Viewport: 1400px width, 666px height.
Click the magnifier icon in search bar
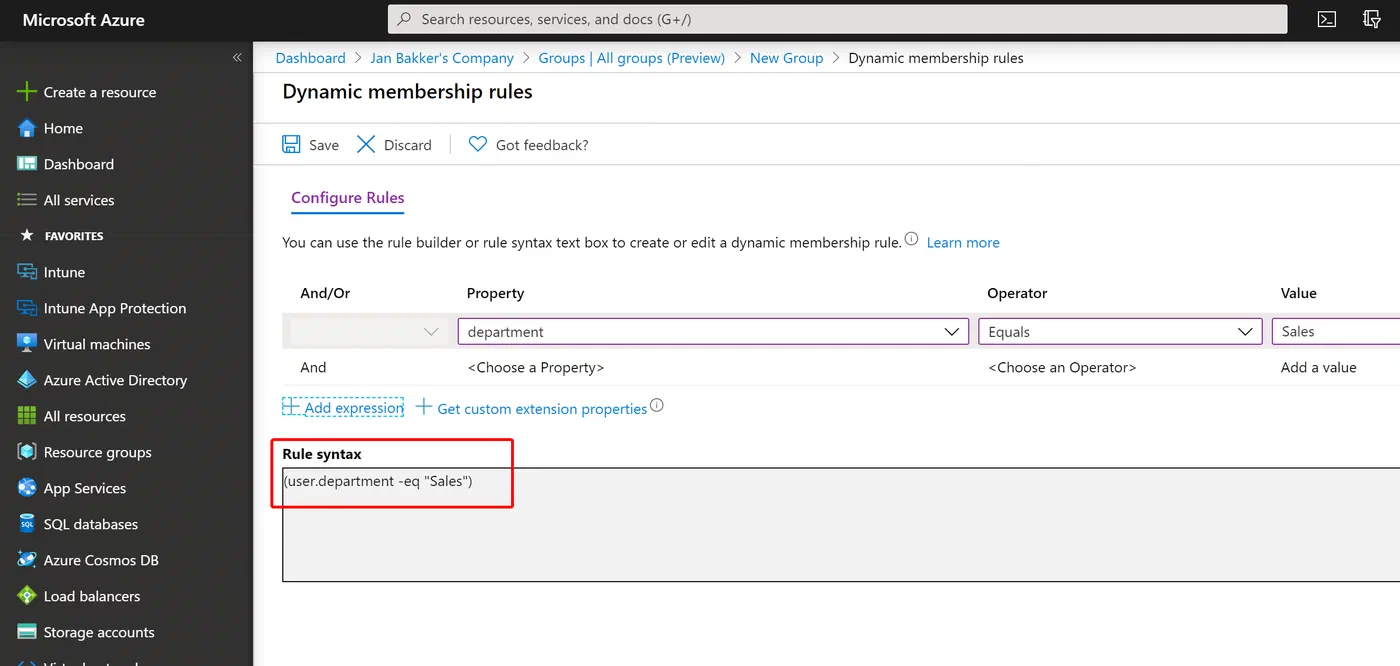[404, 19]
